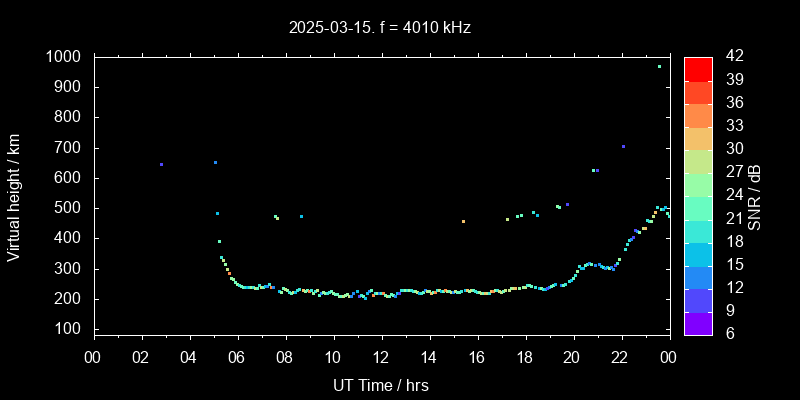Click the 12 tick on the time axis
This screenshot has width=800, height=400.
click(x=381, y=357)
